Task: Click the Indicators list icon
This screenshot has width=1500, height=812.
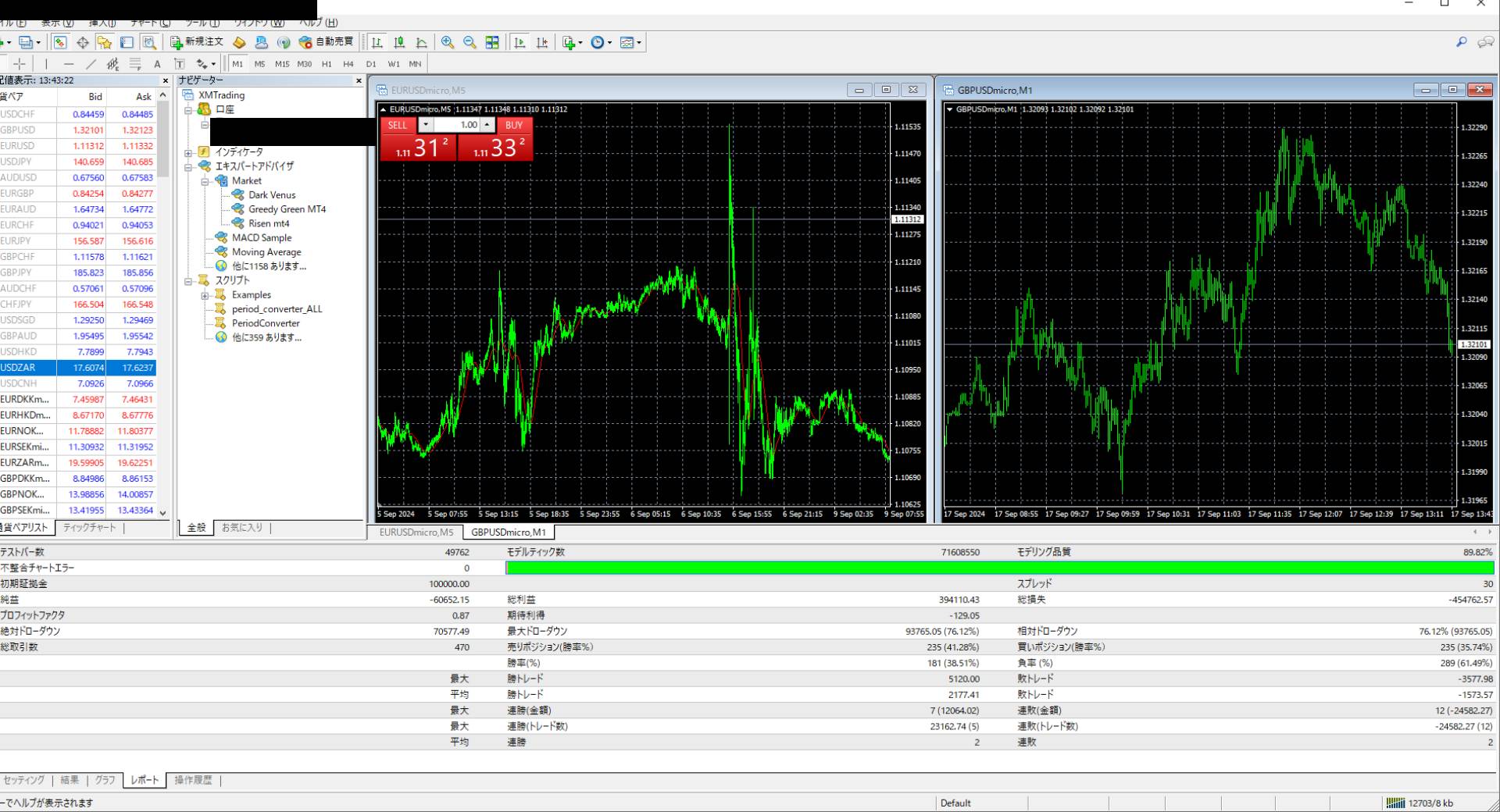Action: pyautogui.click(x=569, y=42)
